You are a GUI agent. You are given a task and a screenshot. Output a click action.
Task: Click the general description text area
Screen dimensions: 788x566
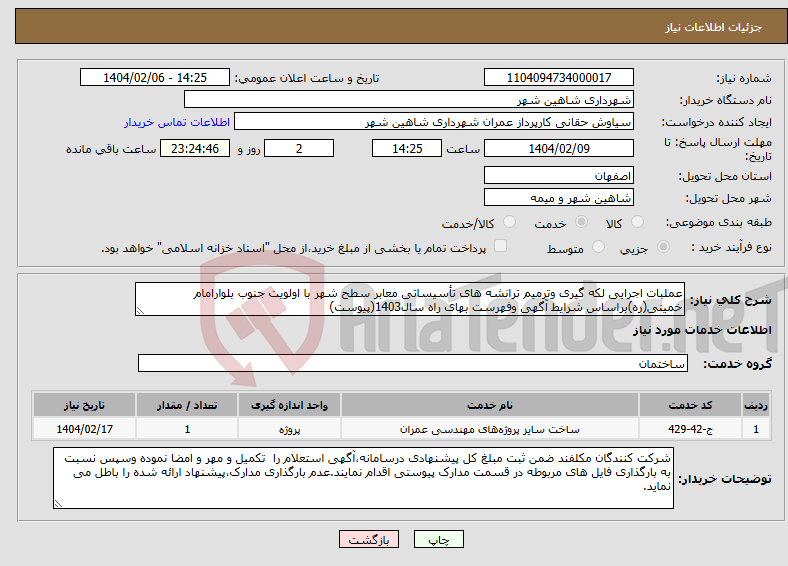[x=410, y=300]
